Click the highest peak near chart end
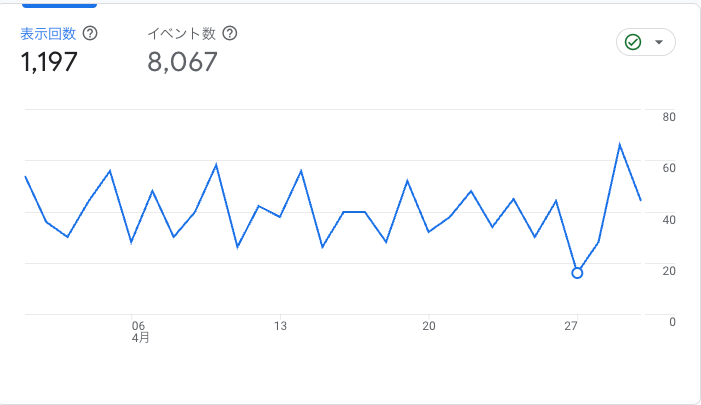 (620, 145)
